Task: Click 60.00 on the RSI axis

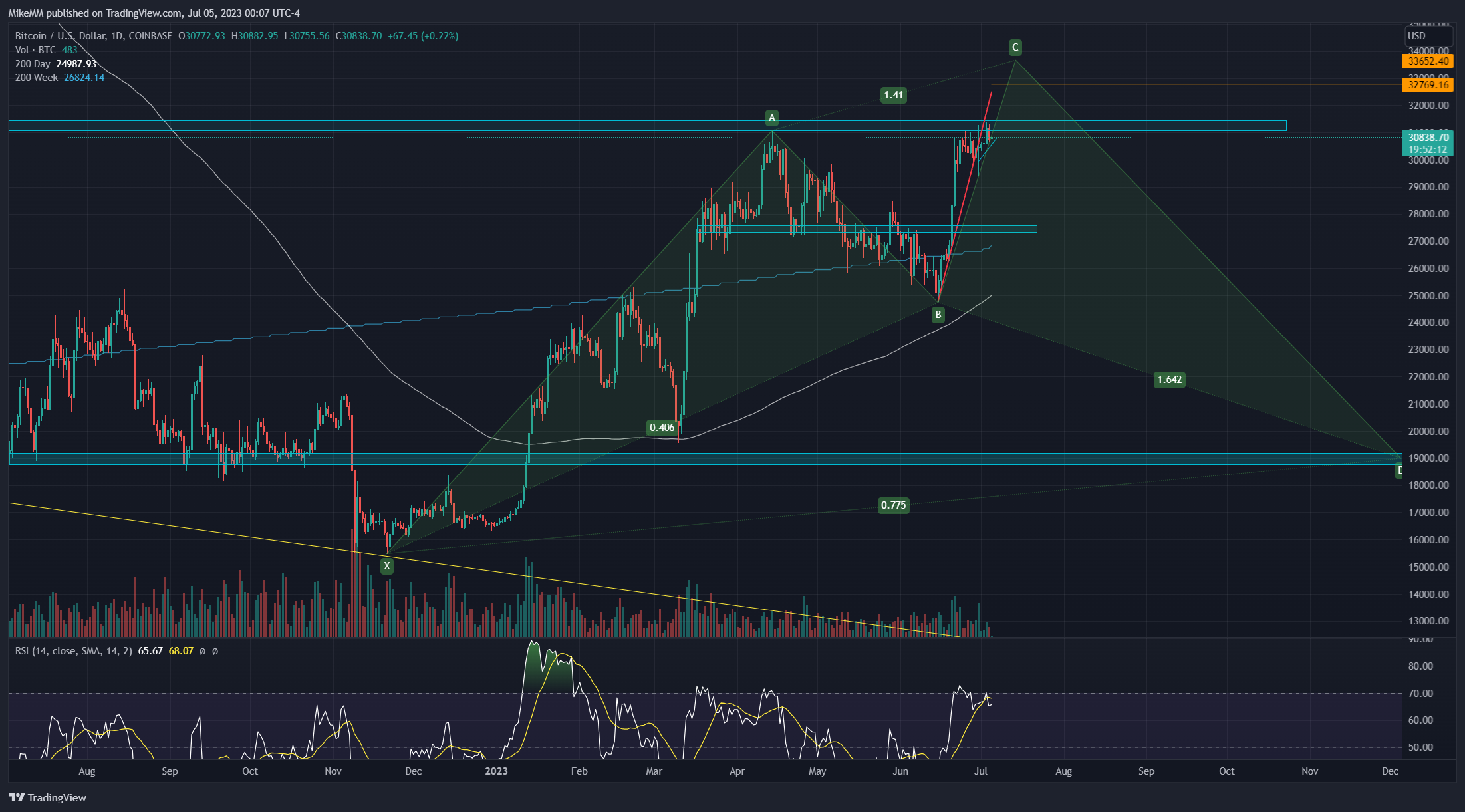Action: (x=1421, y=720)
